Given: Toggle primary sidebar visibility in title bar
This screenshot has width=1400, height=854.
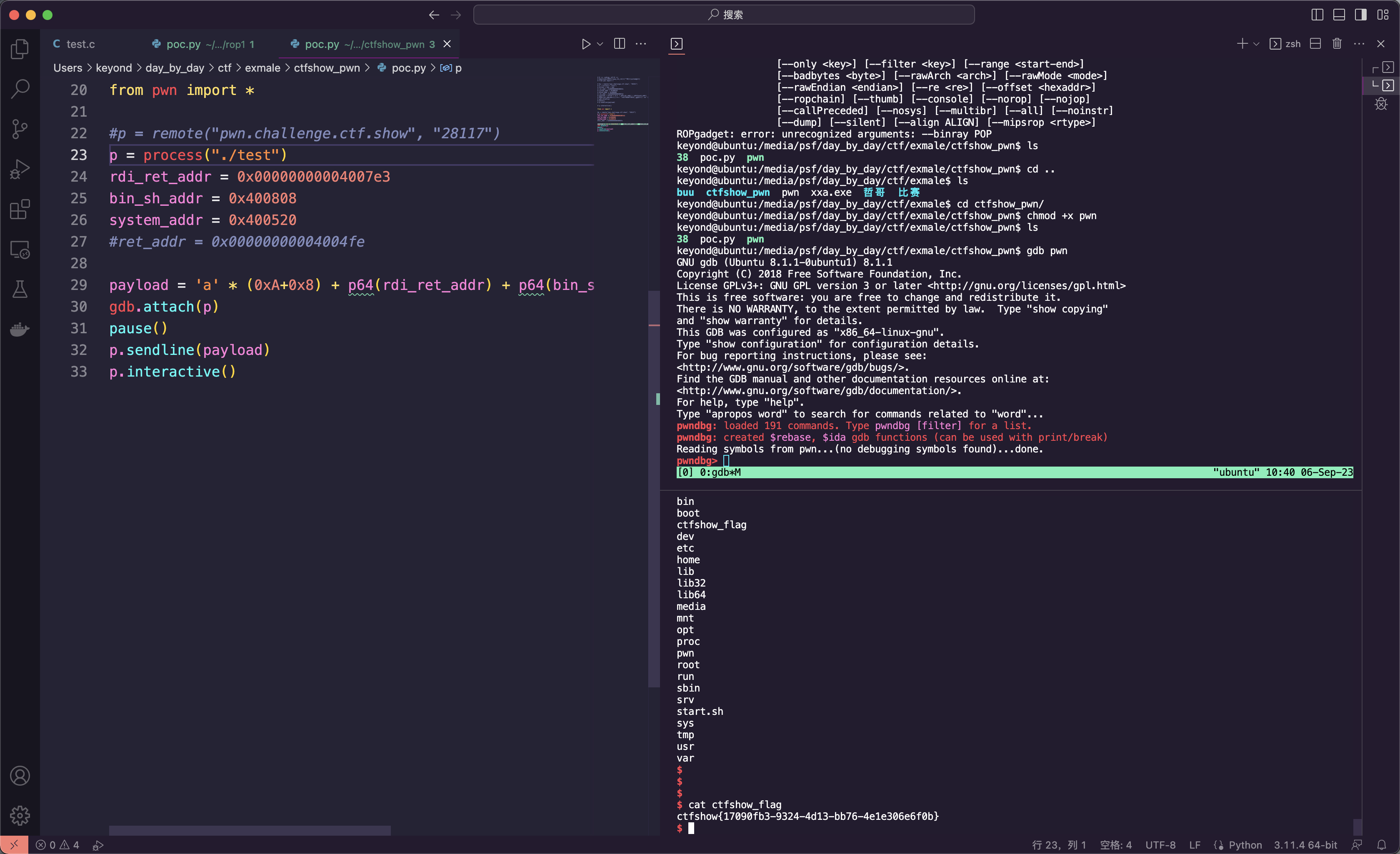Looking at the screenshot, I should point(1317,15).
